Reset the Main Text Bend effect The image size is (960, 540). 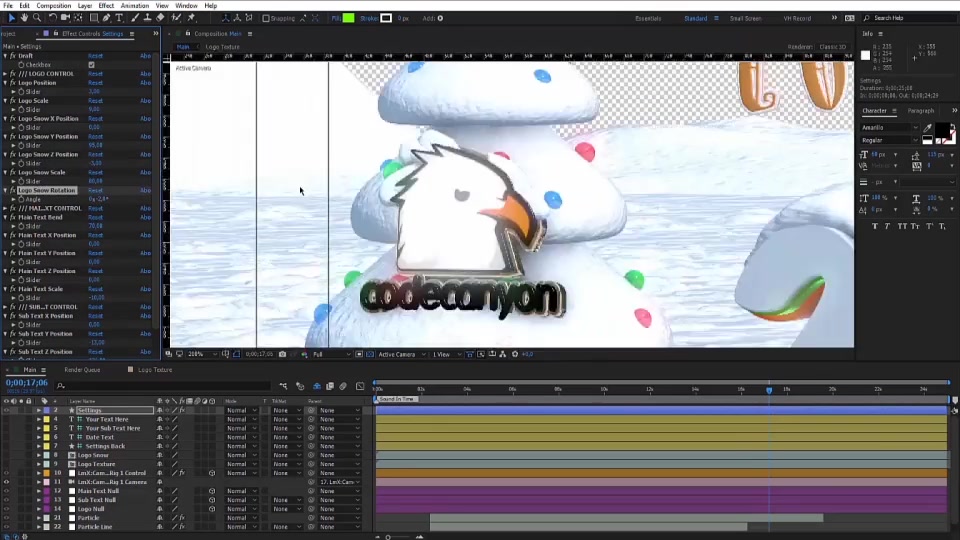[95, 217]
